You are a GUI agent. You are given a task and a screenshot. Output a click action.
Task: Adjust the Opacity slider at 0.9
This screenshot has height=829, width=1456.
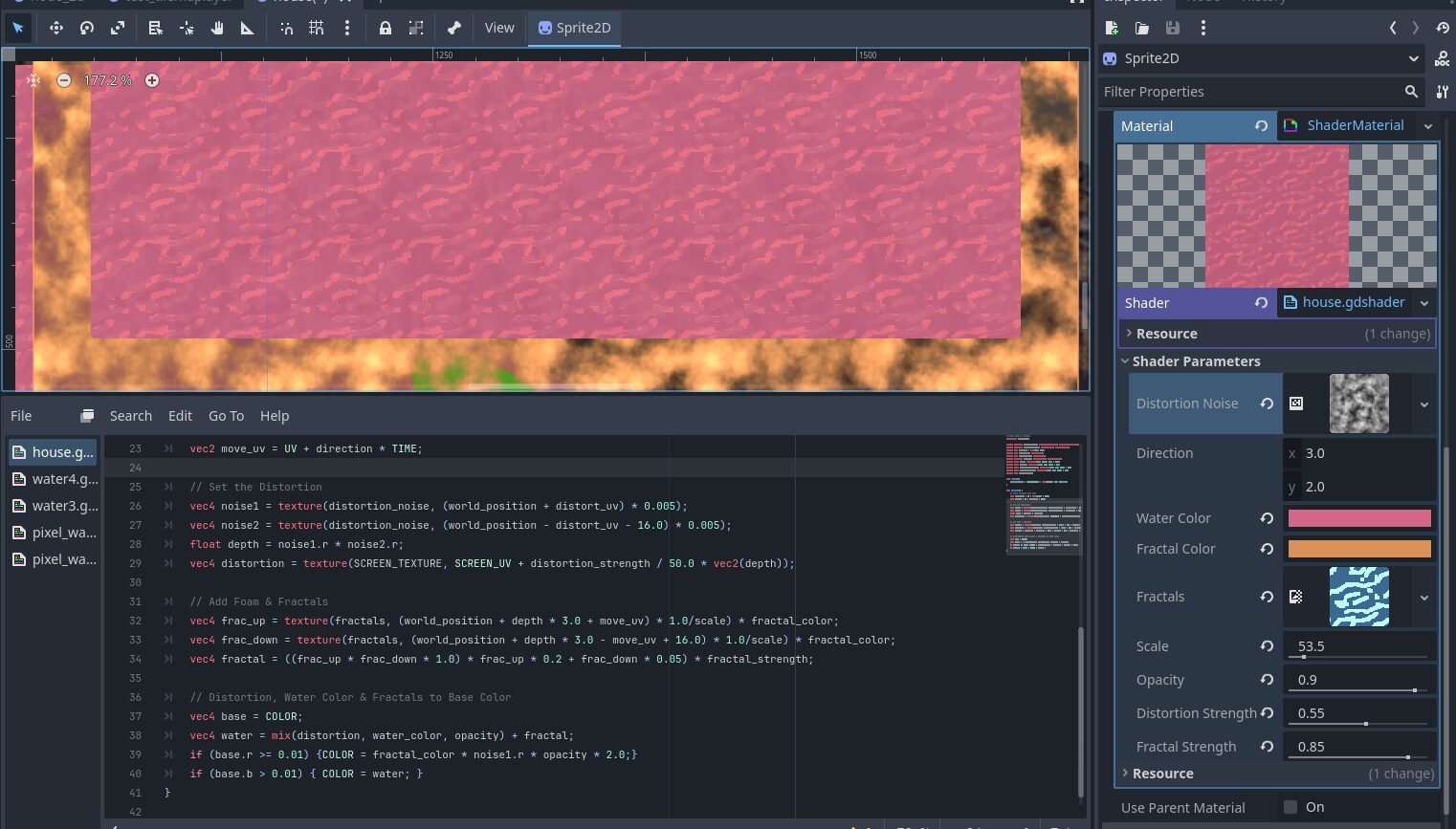[1358, 681]
